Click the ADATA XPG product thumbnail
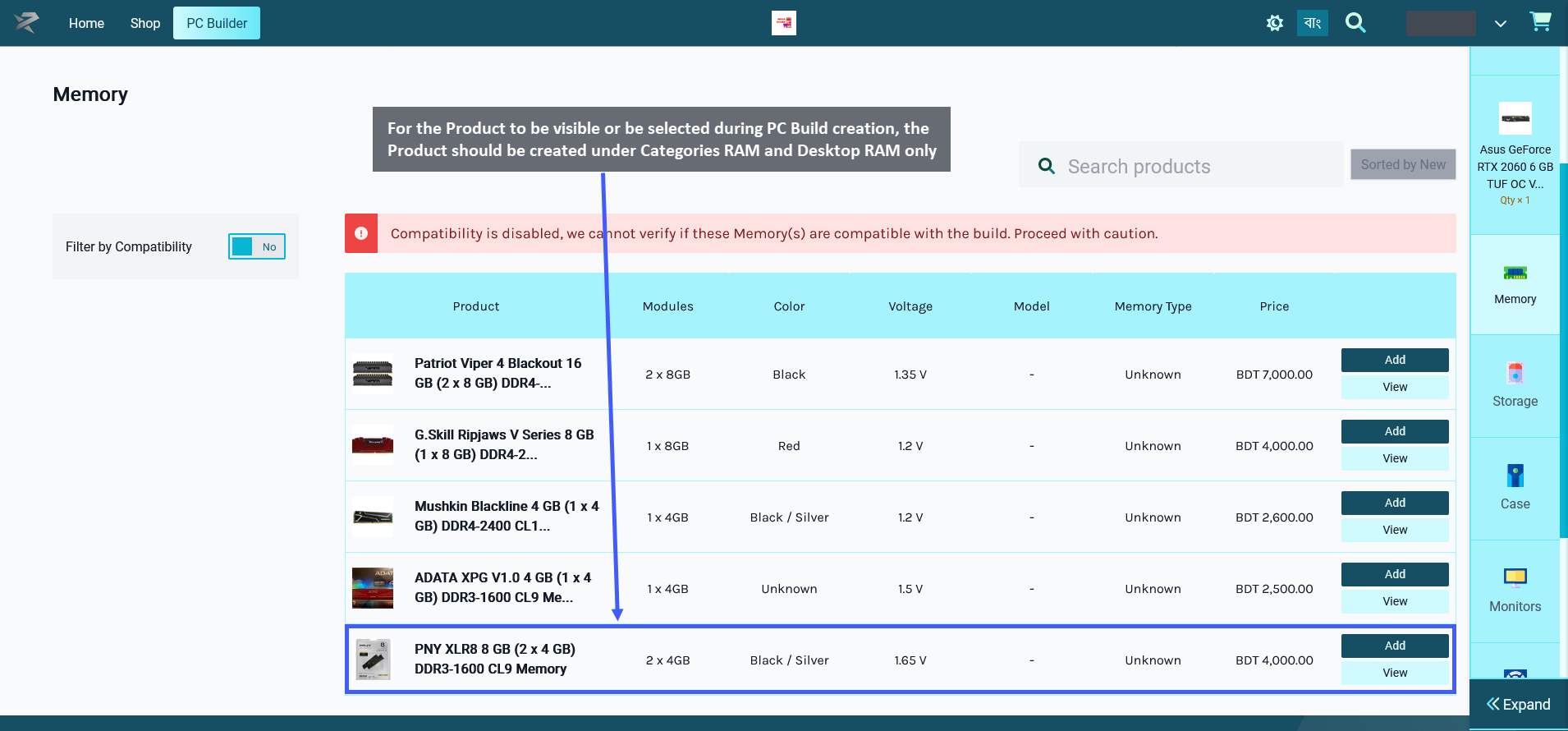The width and height of the screenshot is (1568, 731). click(x=373, y=589)
